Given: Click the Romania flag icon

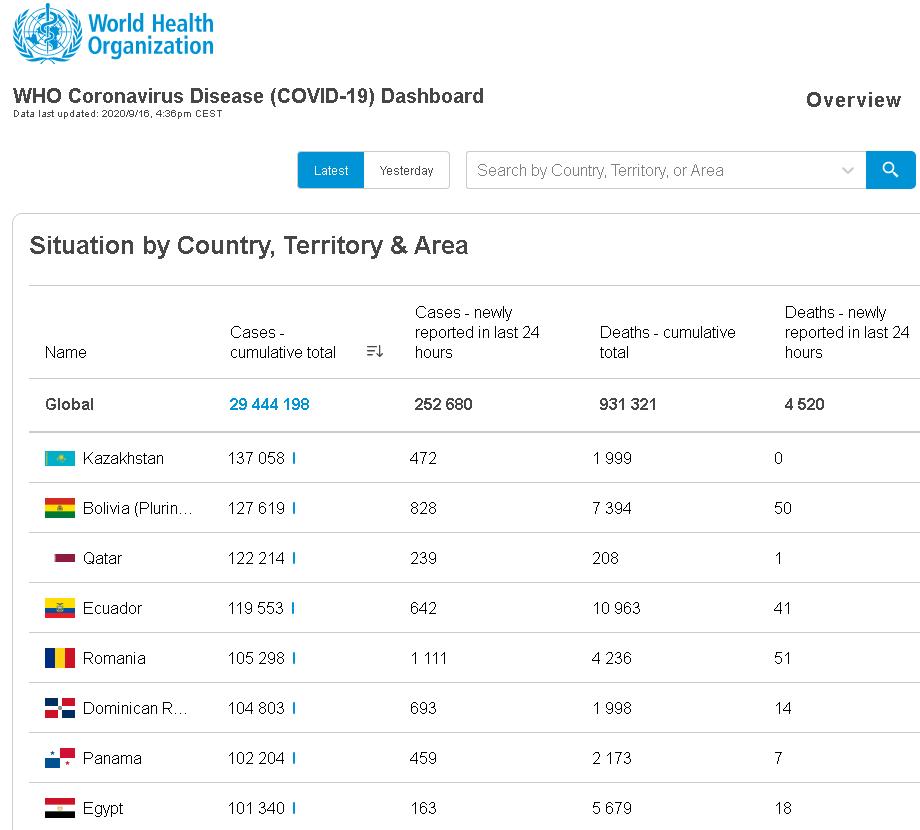Looking at the screenshot, I should [x=60, y=658].
